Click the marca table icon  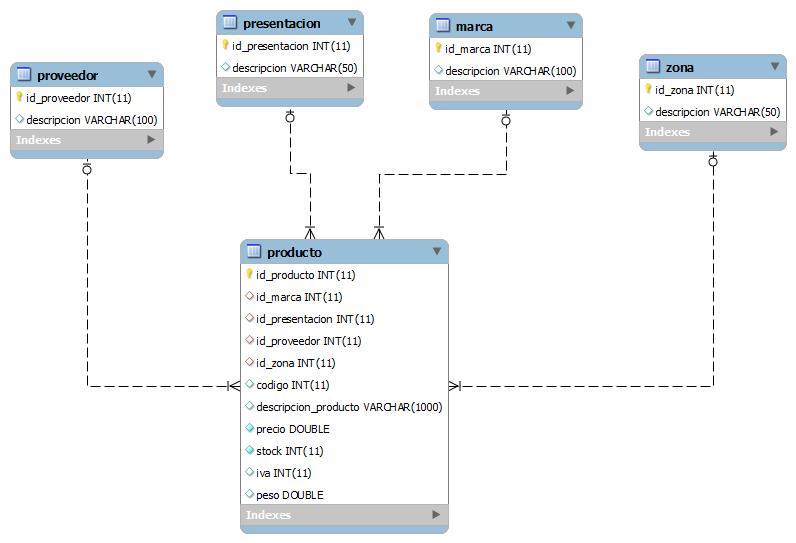click(x=443, y=25)
